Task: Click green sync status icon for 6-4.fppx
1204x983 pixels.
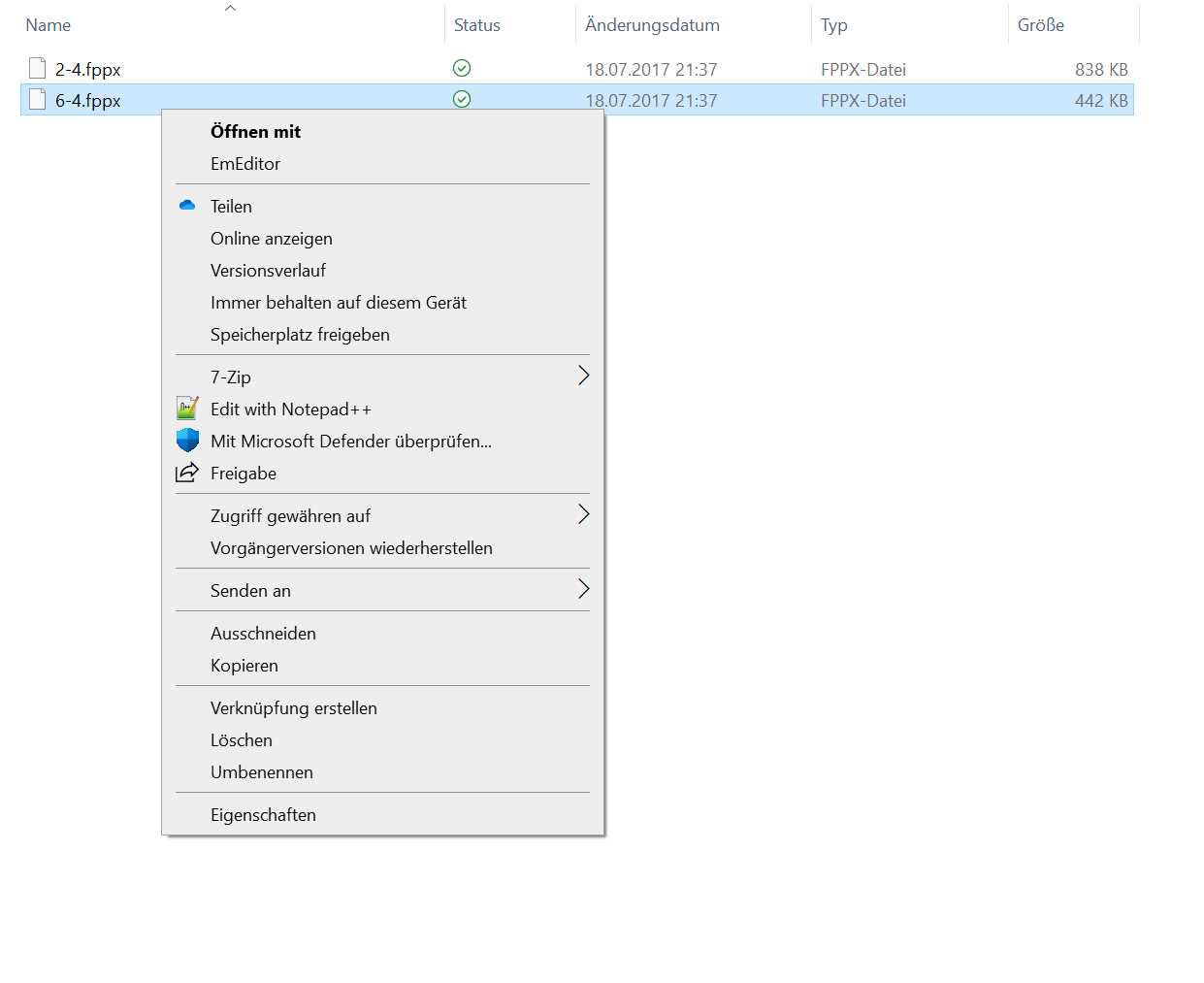Action: [x=462, y=99]
